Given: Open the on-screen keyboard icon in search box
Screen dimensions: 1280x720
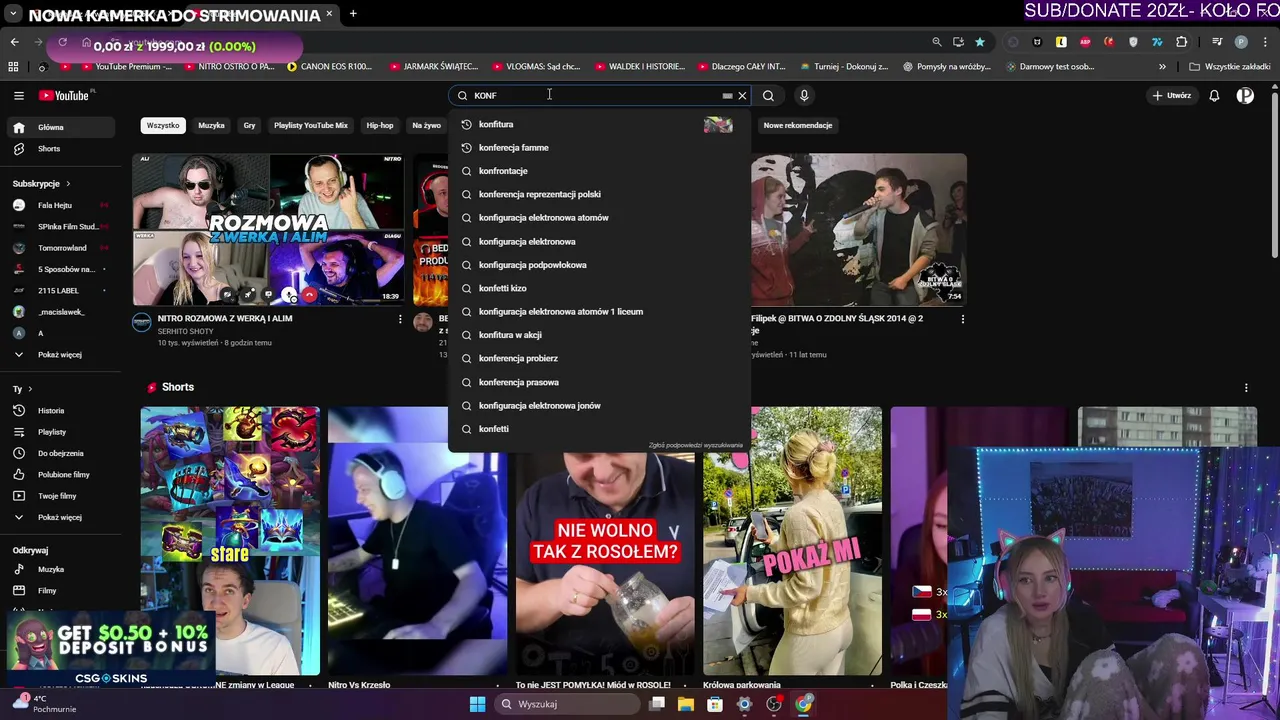Looking at the screenshot, I should (727, 96).
